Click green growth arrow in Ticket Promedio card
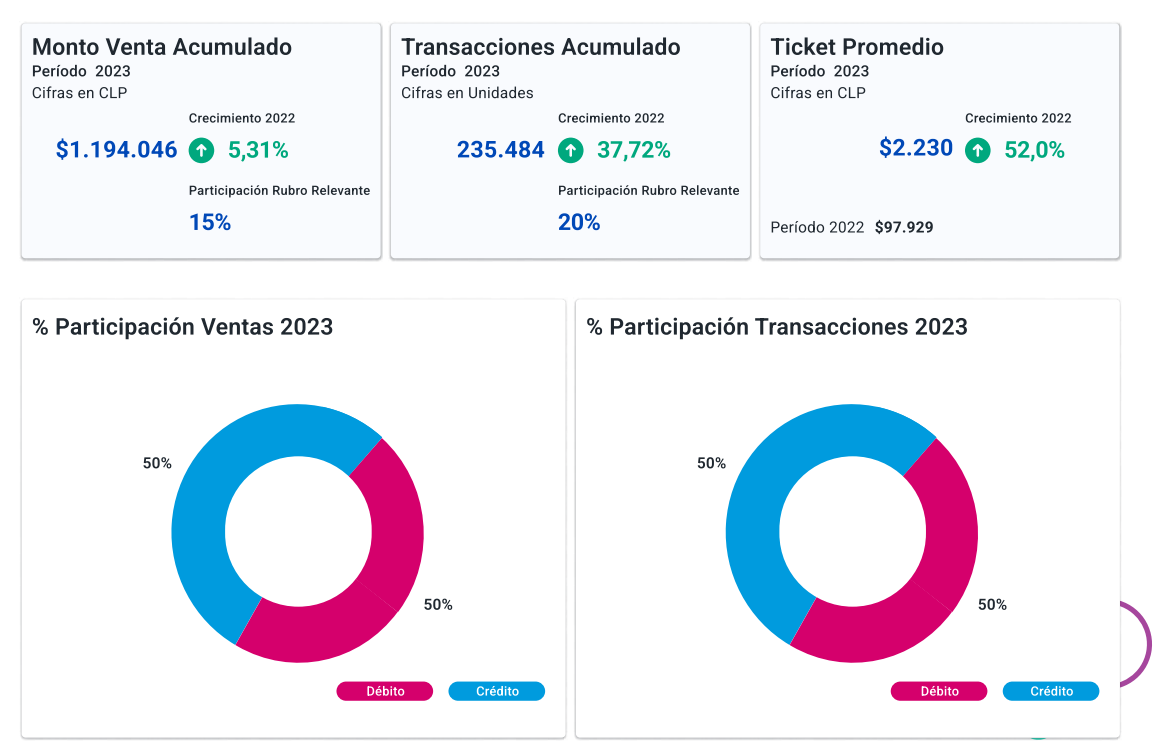This screenshot has width=1164, height=752. tap(977, 151)
